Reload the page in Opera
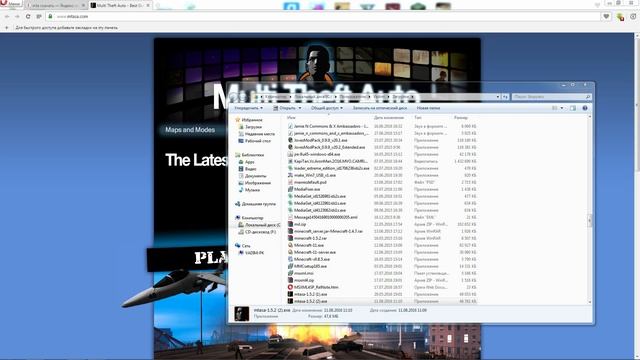This screenshot has height=360, width=640. coord(28,16)
